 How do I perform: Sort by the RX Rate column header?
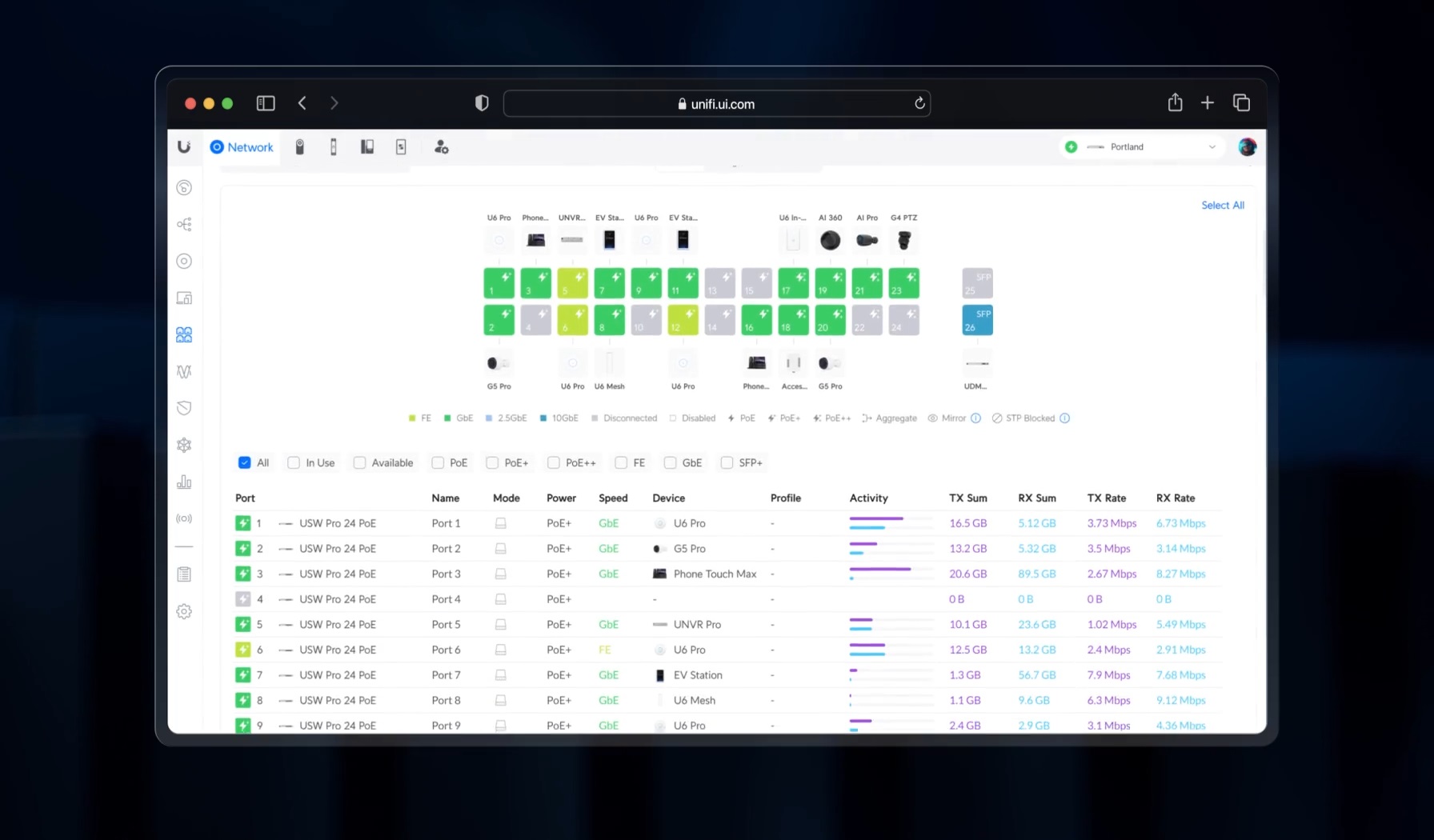1176,498
